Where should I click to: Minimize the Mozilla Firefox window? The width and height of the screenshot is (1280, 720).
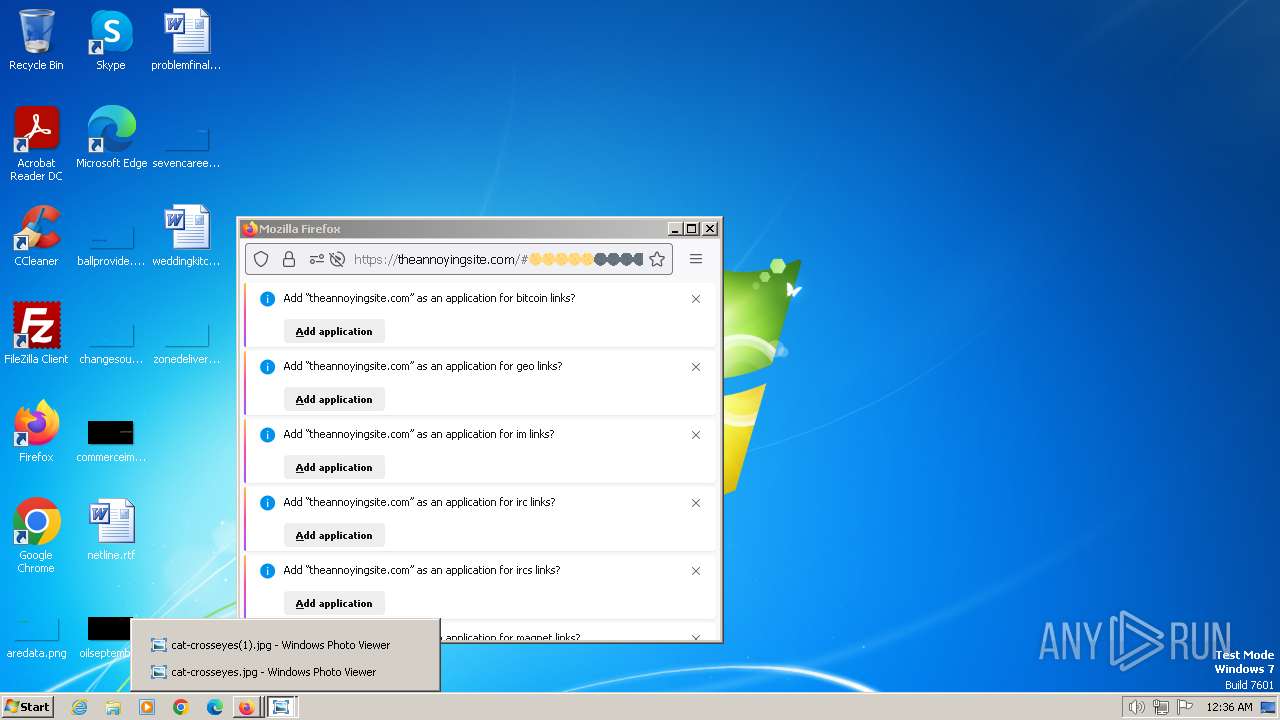pos(675,229)
